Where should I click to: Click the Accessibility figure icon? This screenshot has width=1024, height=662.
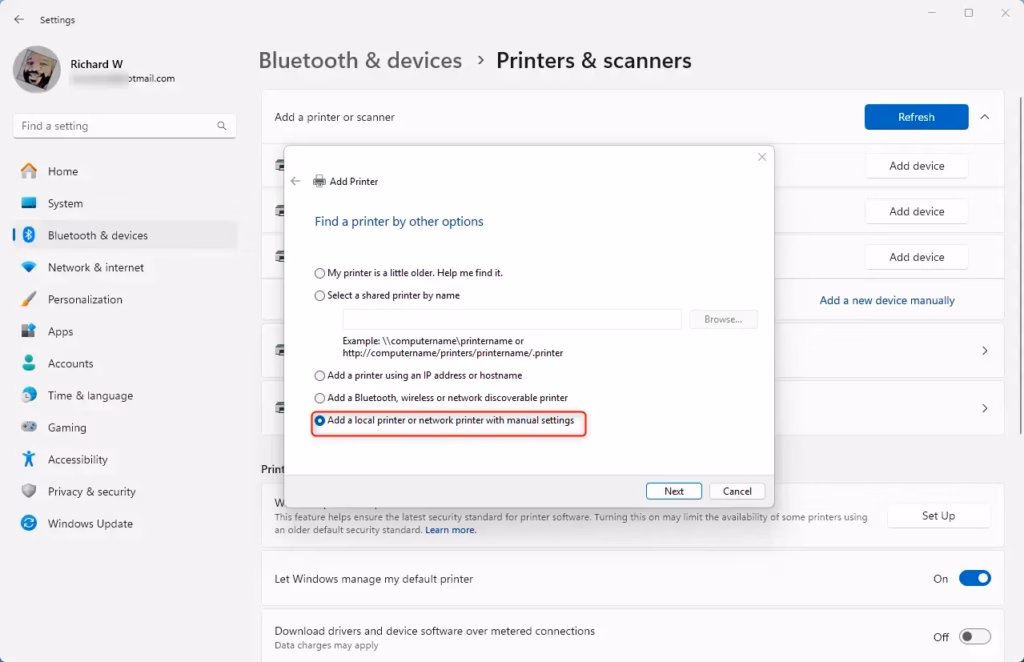[29, 459]
